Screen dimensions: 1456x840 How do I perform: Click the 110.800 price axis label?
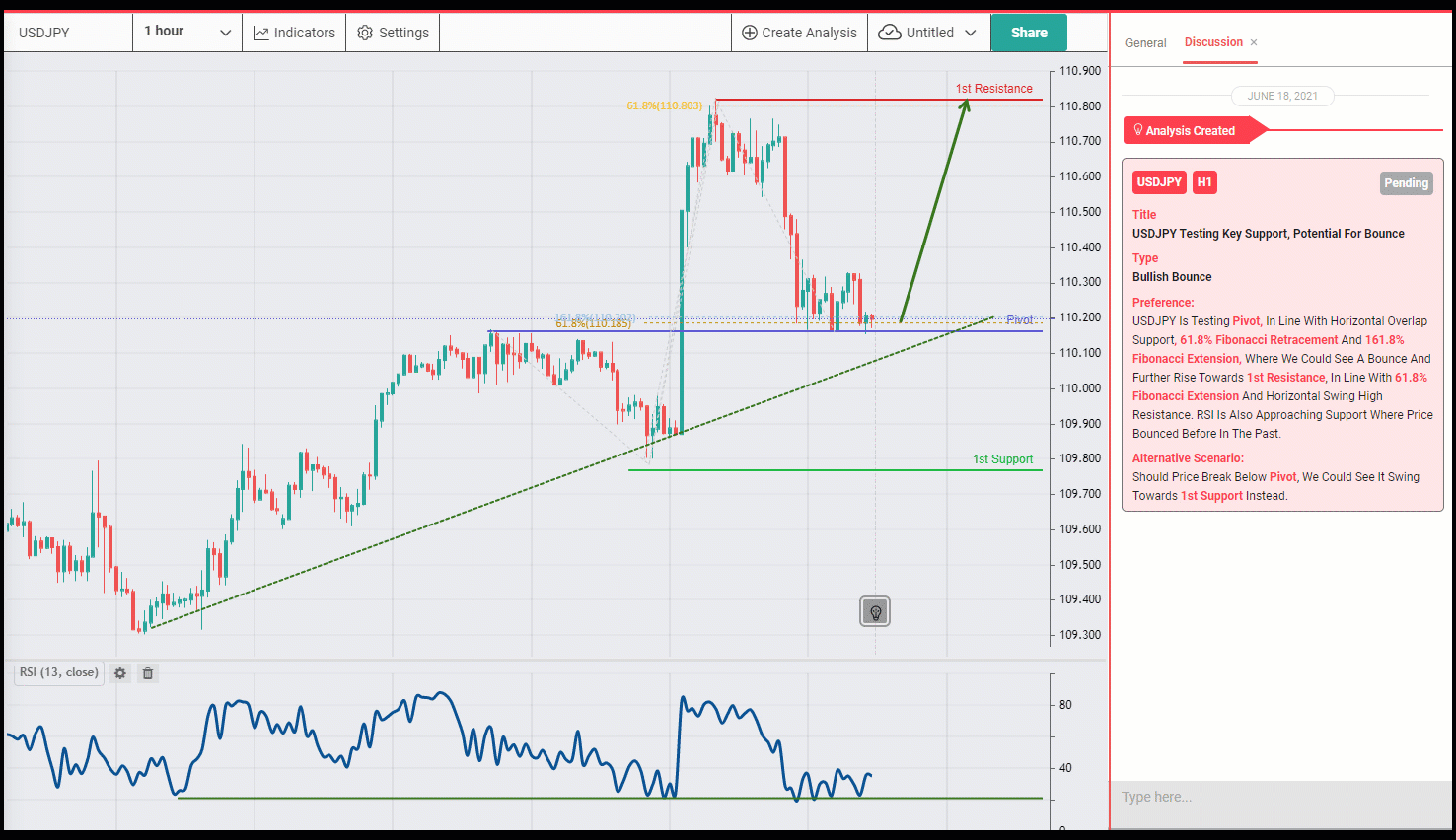pos(1080,106)
